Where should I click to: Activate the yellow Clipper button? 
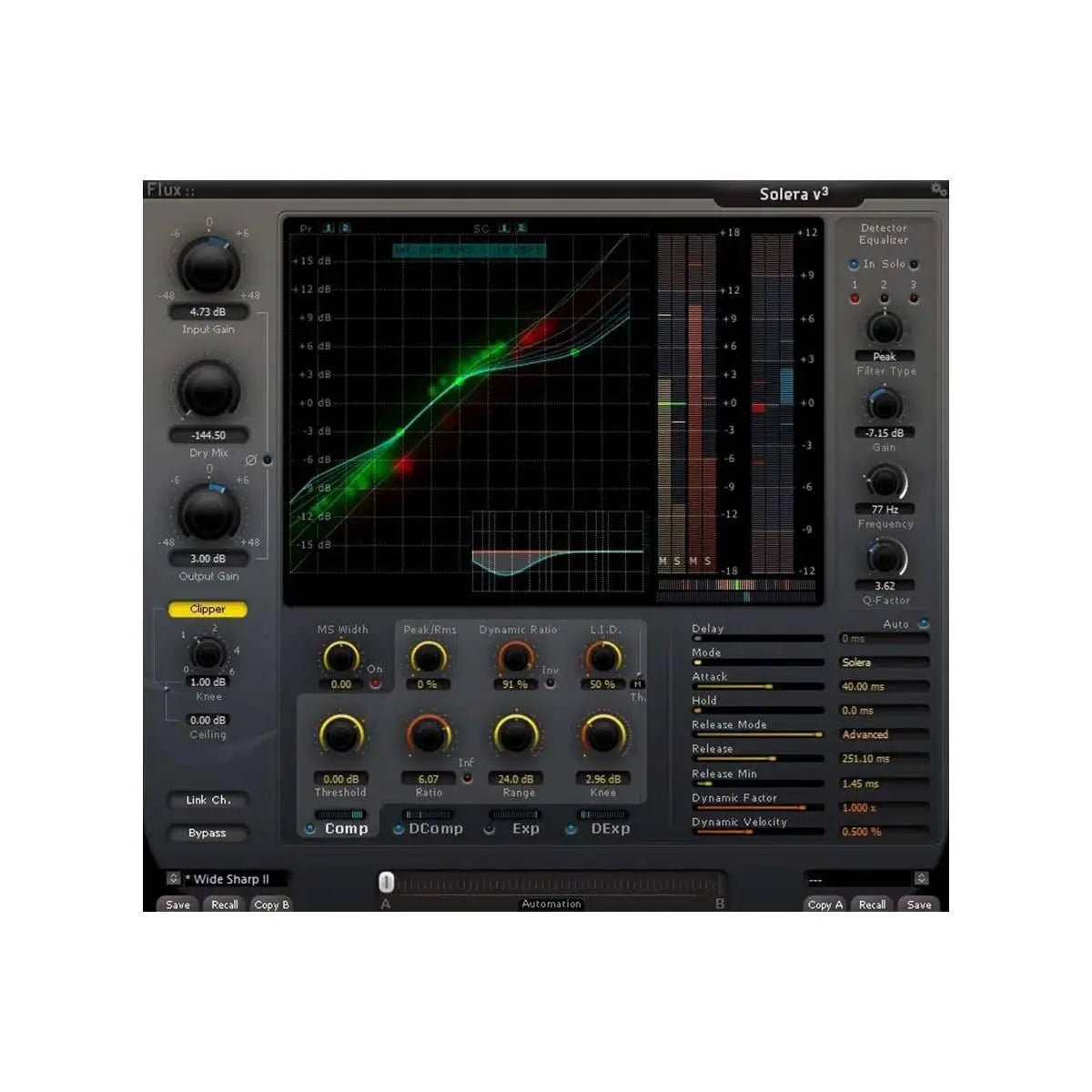click(207, 609)
